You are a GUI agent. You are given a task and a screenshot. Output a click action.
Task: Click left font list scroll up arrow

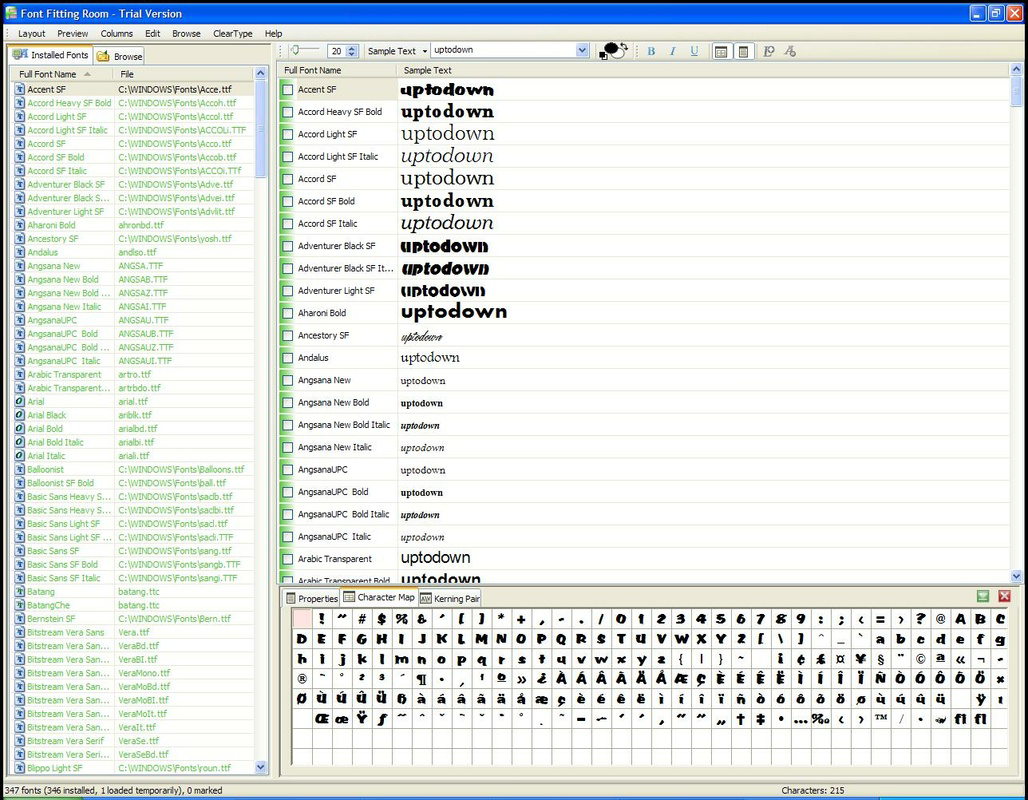260,73
